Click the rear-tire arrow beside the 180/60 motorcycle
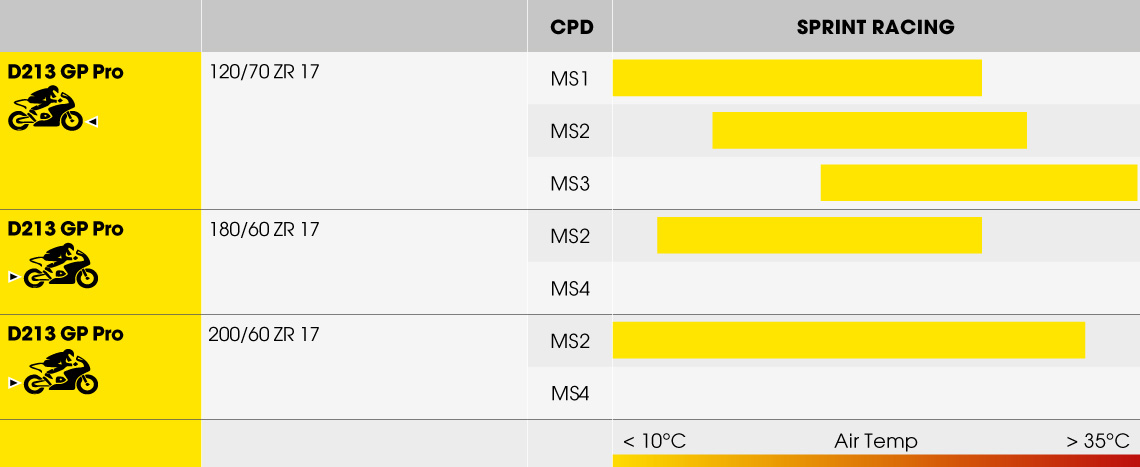Screen dimensions: 1140x467 pyautogui.click(x=13, y=276)
